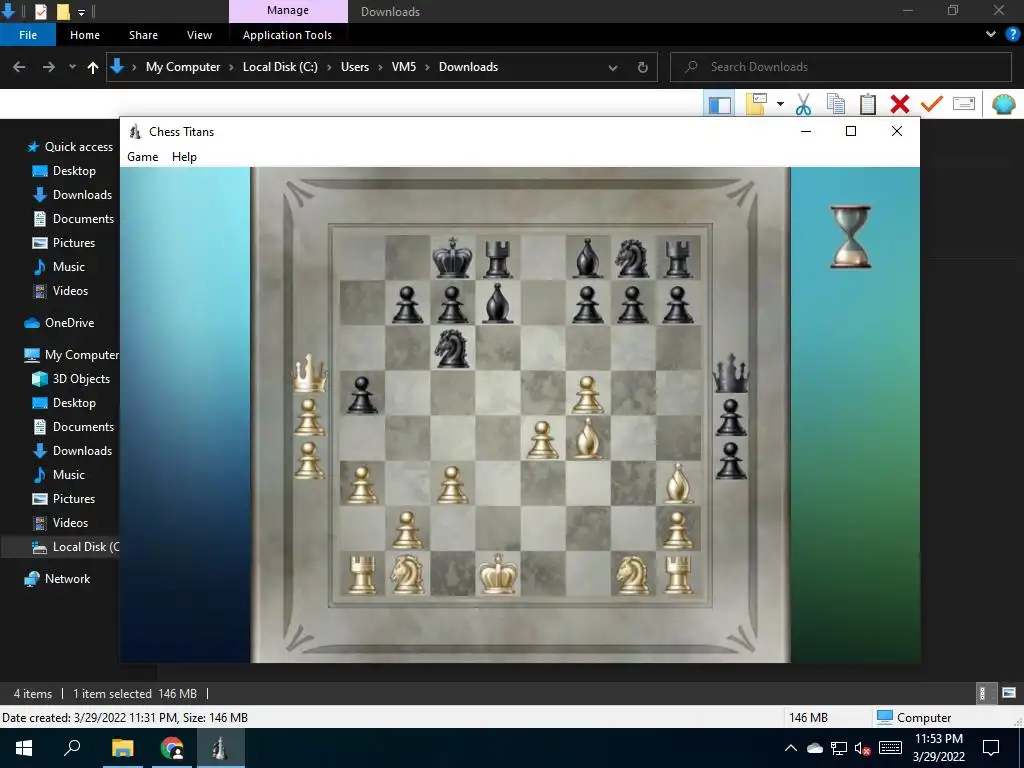Click the blue shell icon in toolbar
The image size is (1024, 768).
1004,104
